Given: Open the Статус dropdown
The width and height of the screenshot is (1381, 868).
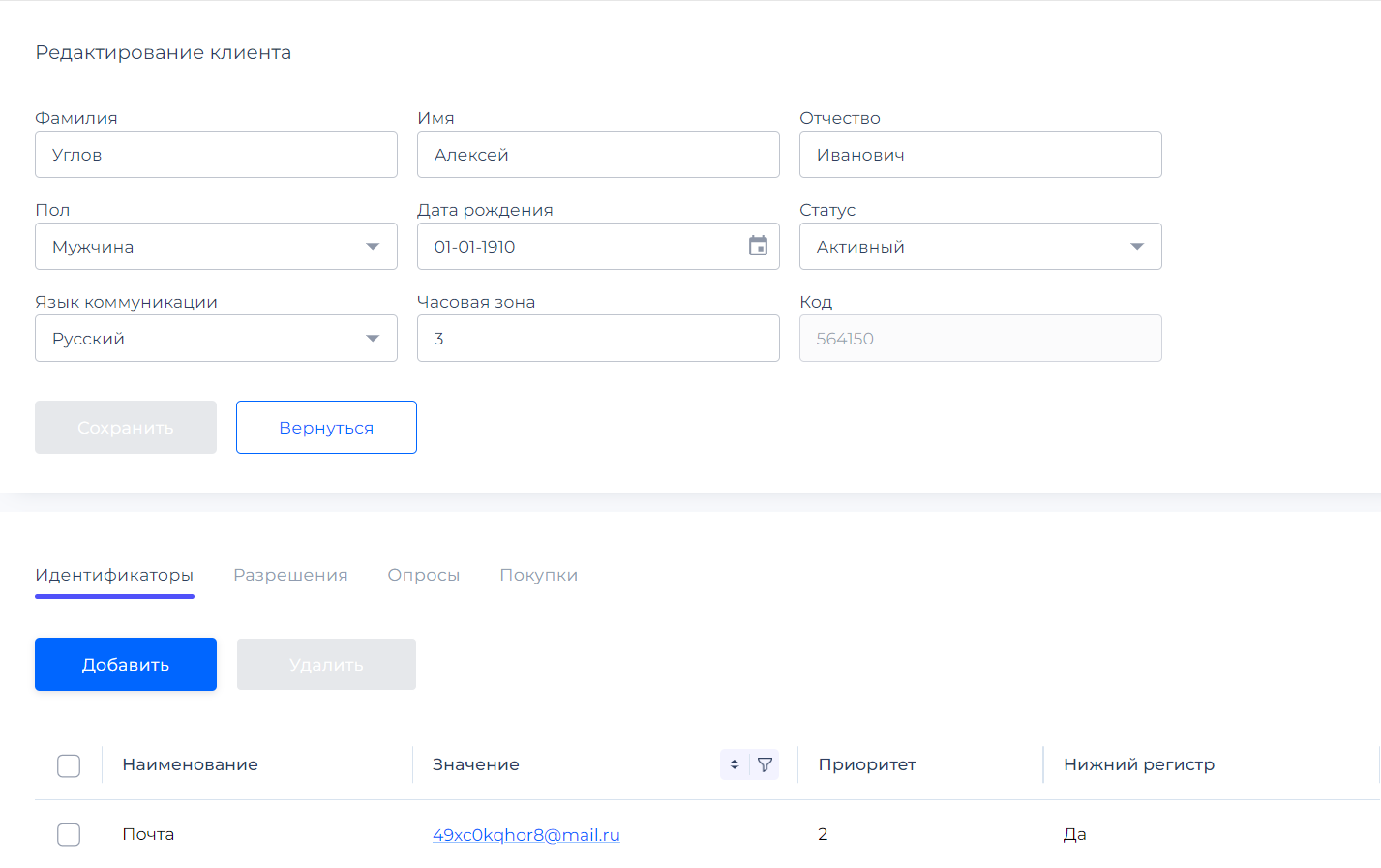Looking at the screenshot, I should click(979, 247).
